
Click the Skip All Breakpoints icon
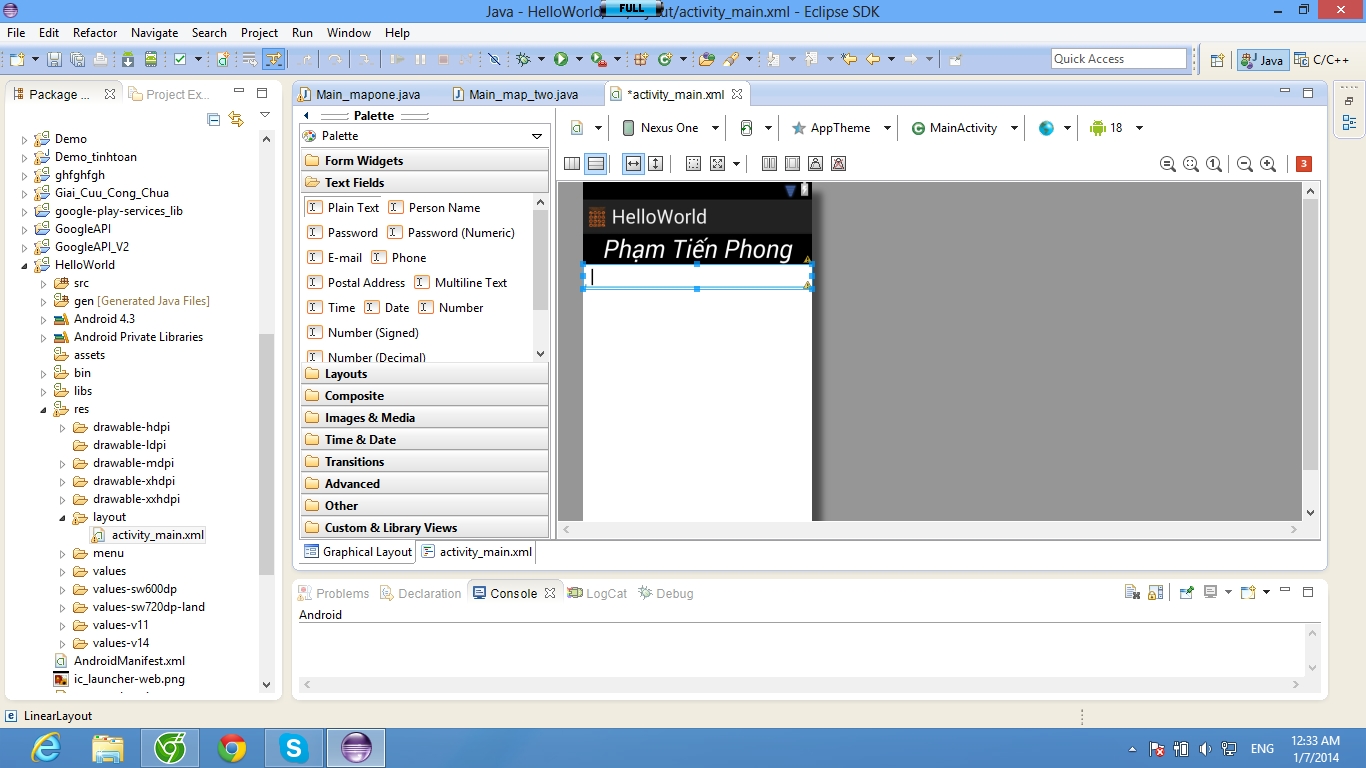pyautogui.click(x=493, y=59)
